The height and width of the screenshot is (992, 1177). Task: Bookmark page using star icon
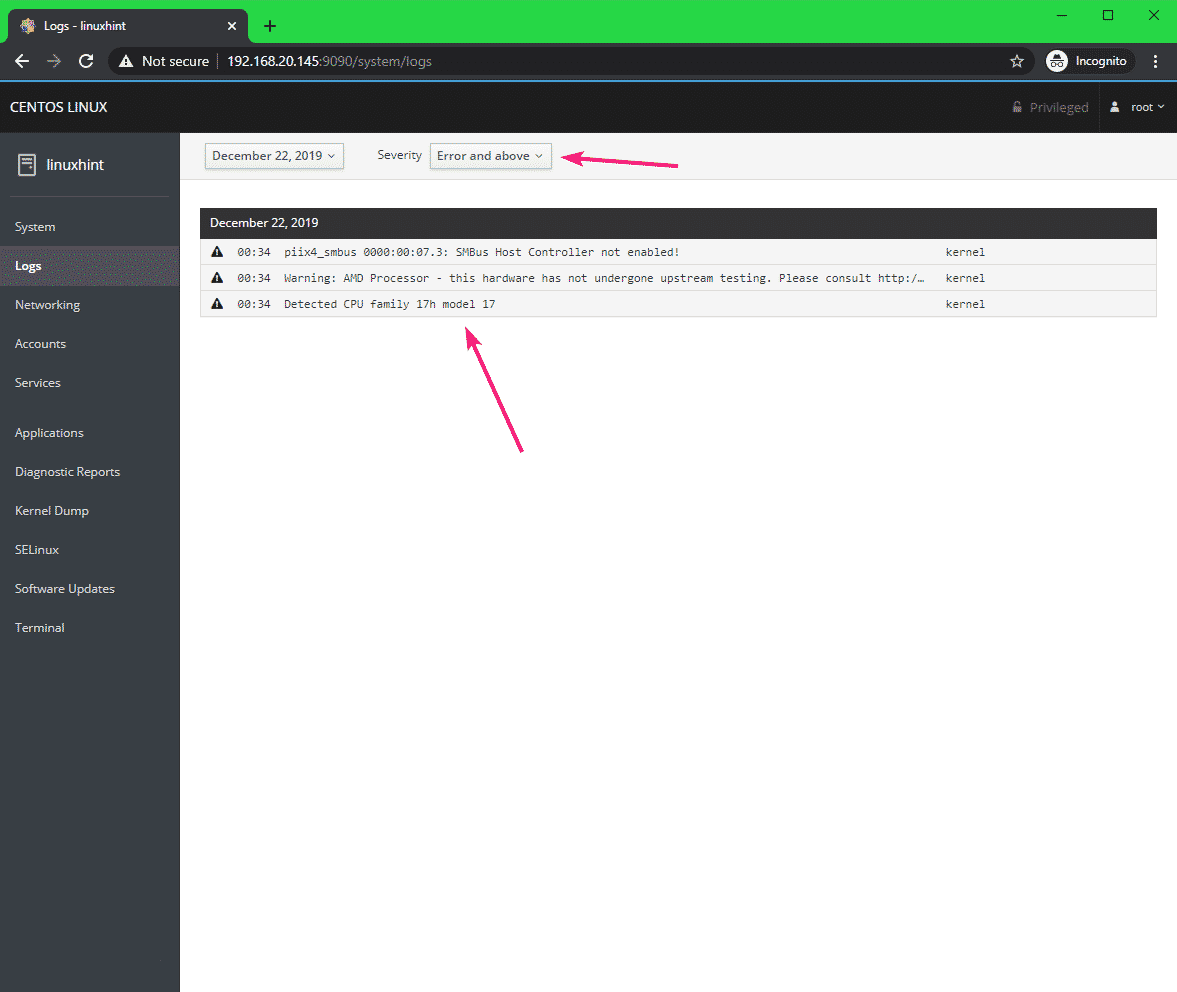(1017, 61)
